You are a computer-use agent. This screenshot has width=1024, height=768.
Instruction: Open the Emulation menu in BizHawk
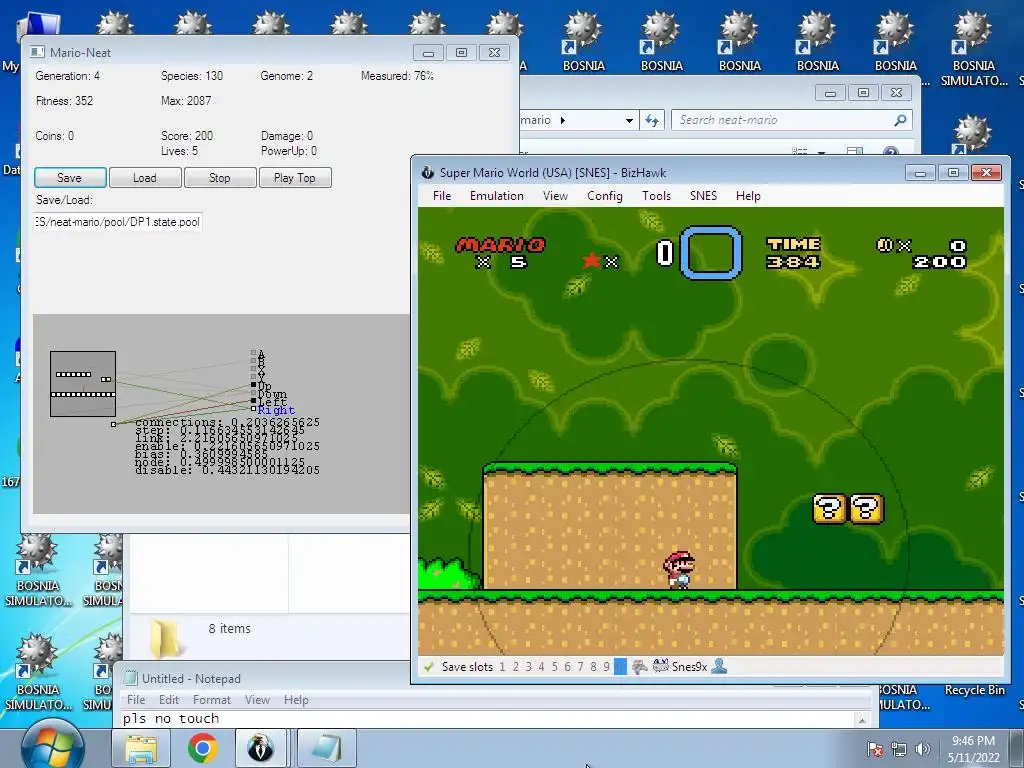(497, 196)
